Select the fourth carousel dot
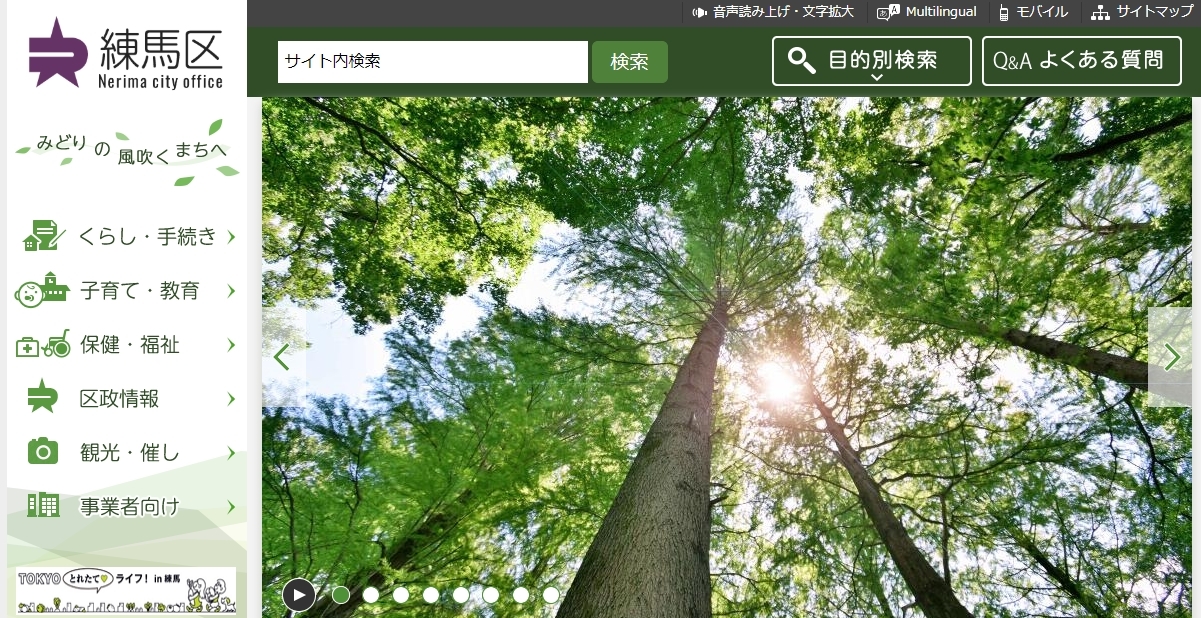 tap(431, 595)
